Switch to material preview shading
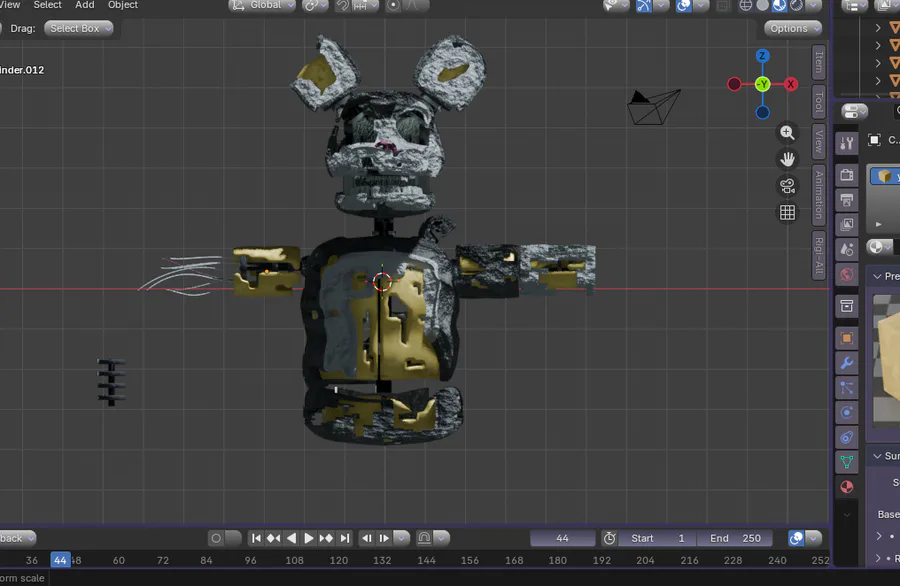 (x=779, y=5)
